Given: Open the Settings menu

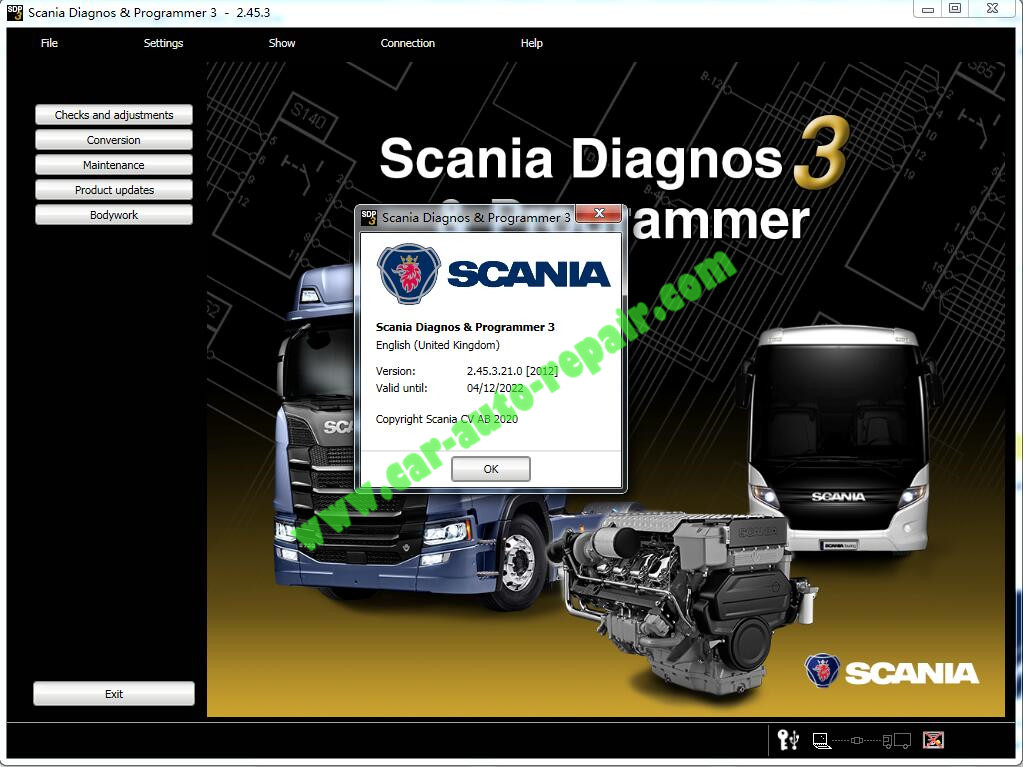Looking at the screenshot, I should pos(163,43).
